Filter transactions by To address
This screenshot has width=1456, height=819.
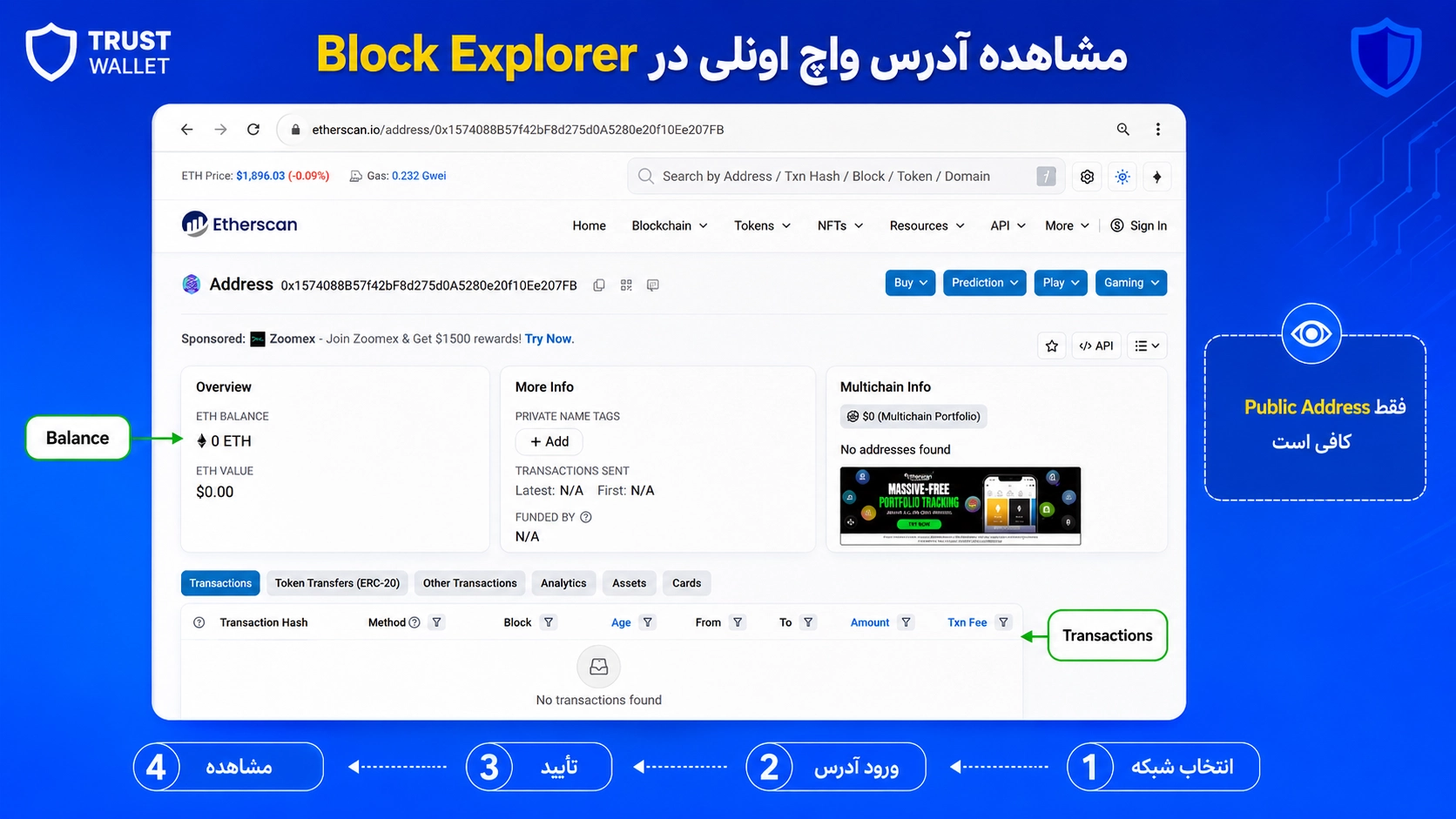tap(808, 622)
